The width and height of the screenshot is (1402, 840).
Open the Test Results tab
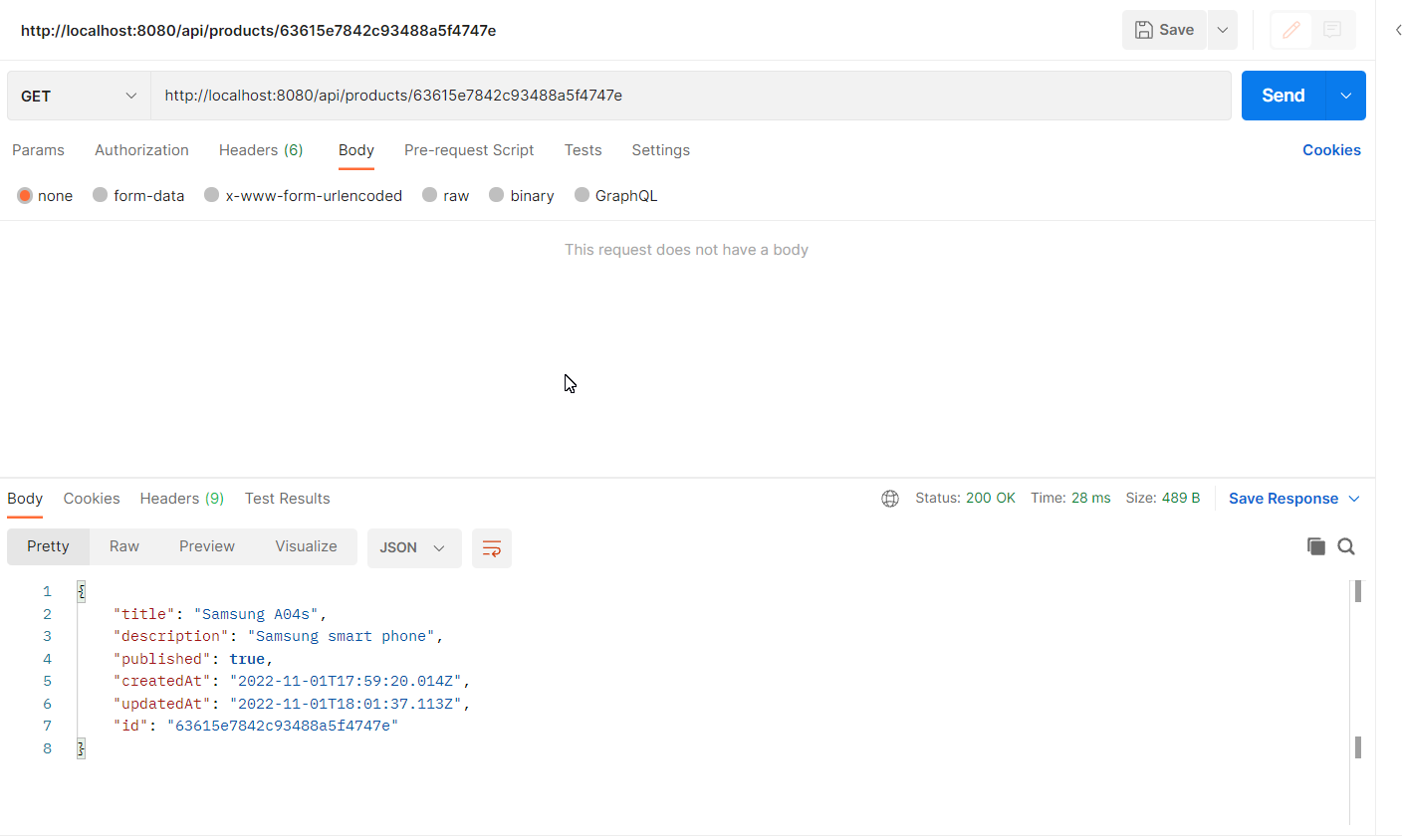pyautogui.click(x=288, y=499)
